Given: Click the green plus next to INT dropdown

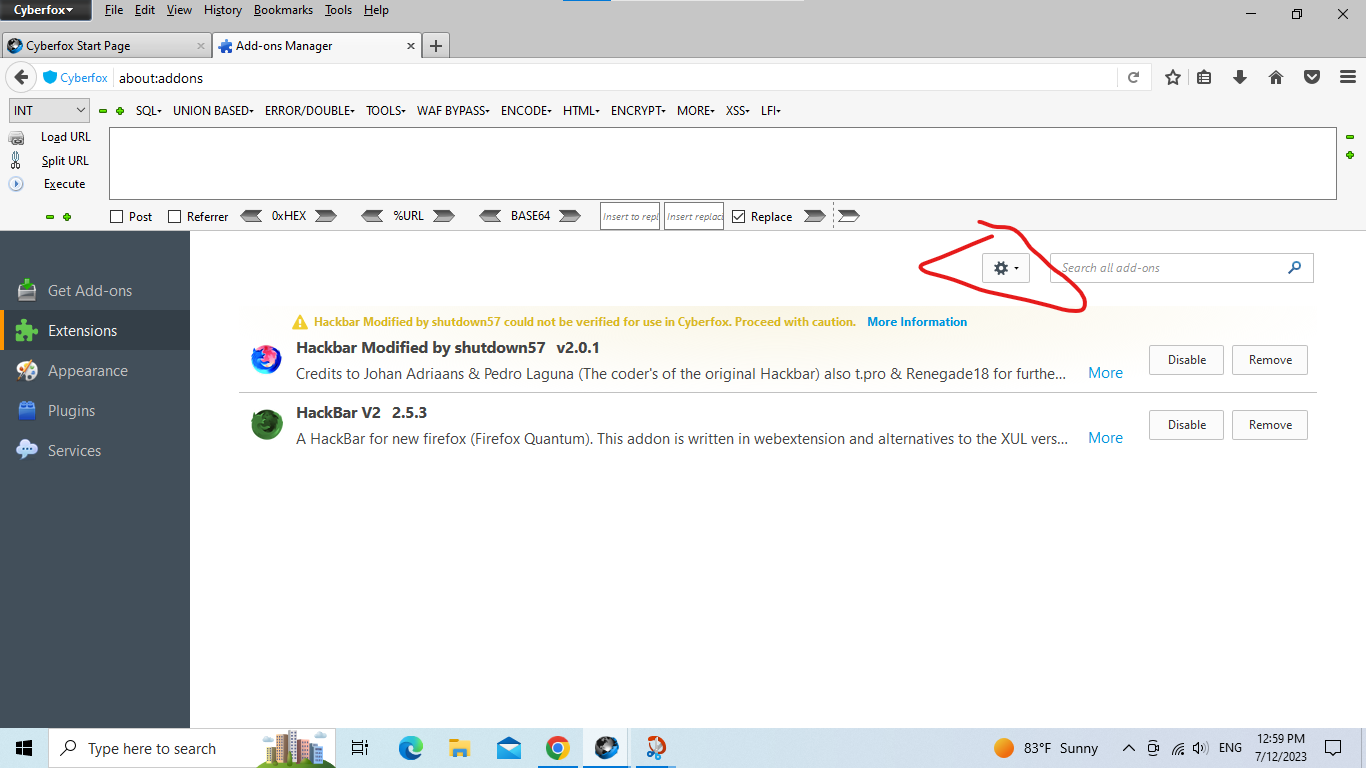Looking at the screenshot, I should (x=120, y=111).
